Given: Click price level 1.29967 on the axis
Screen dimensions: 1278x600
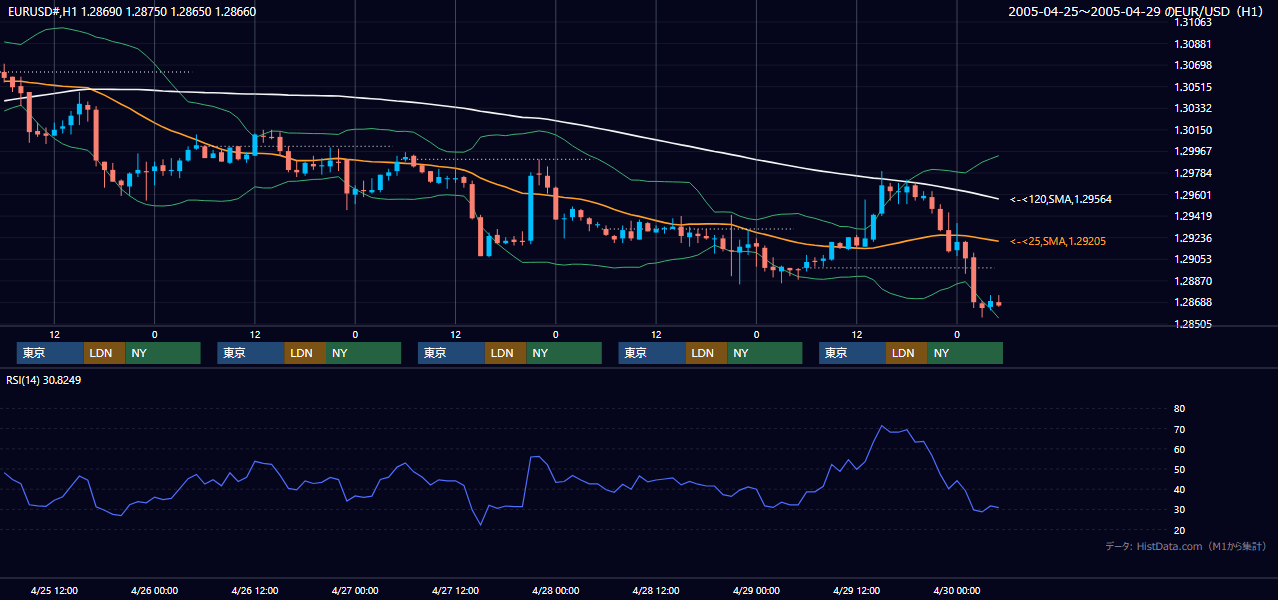Looking at the screenshot, I should pos(1192,151).
